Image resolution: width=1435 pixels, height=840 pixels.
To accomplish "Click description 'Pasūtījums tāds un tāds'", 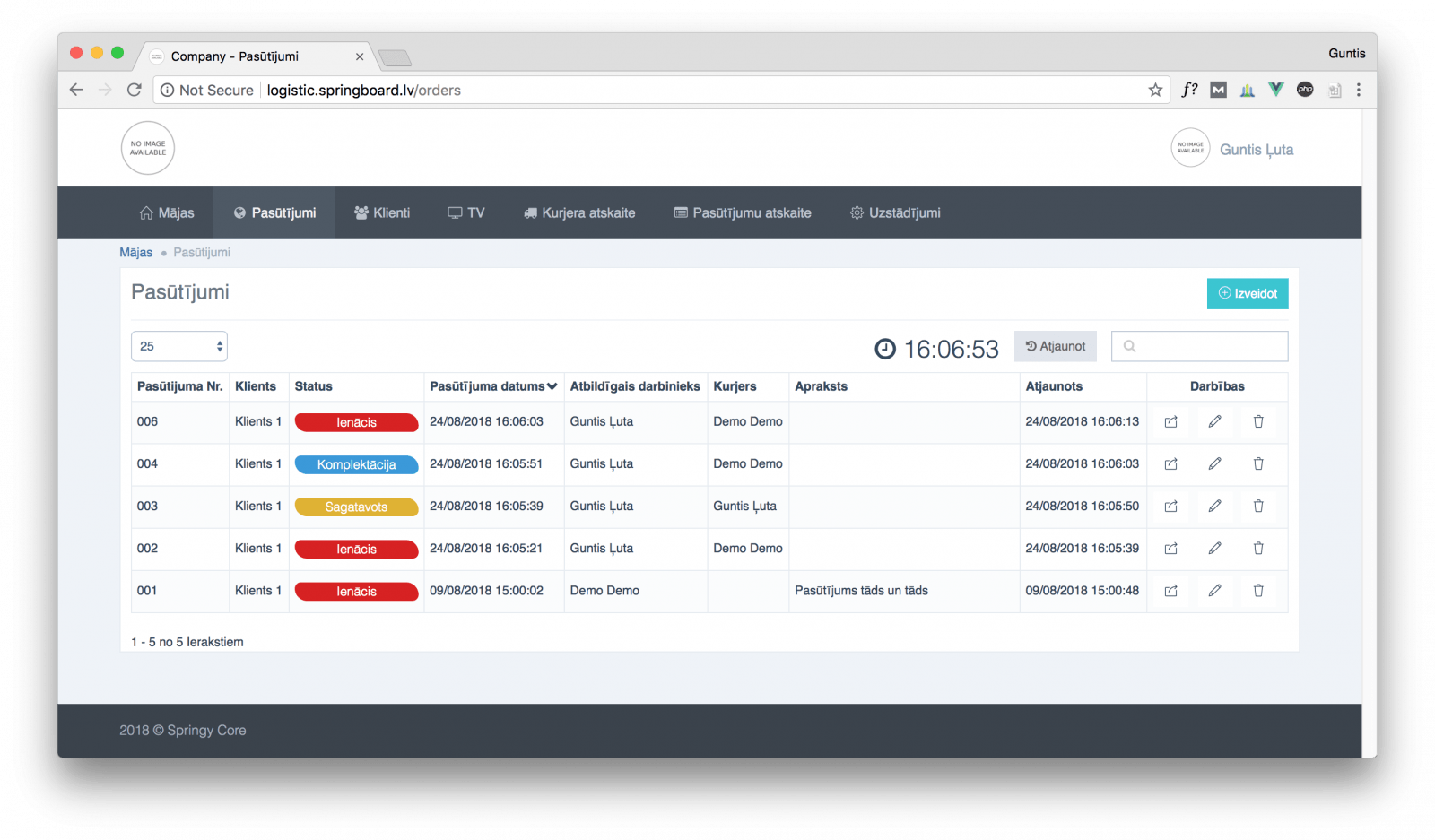I will tap(861, 591).
